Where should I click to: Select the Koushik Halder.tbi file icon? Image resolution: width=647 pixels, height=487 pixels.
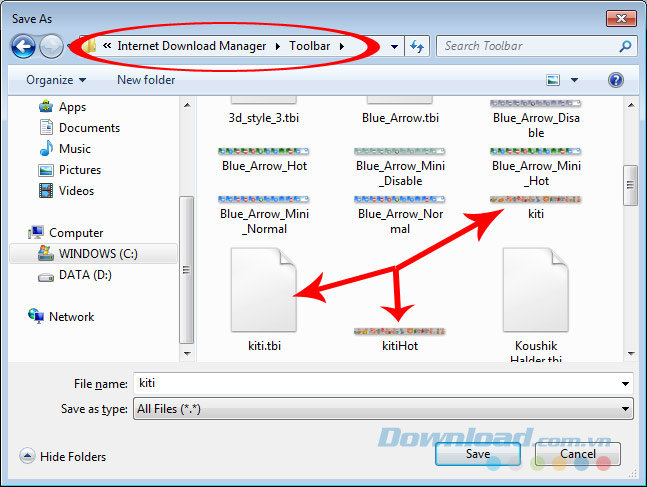point(536,290)
